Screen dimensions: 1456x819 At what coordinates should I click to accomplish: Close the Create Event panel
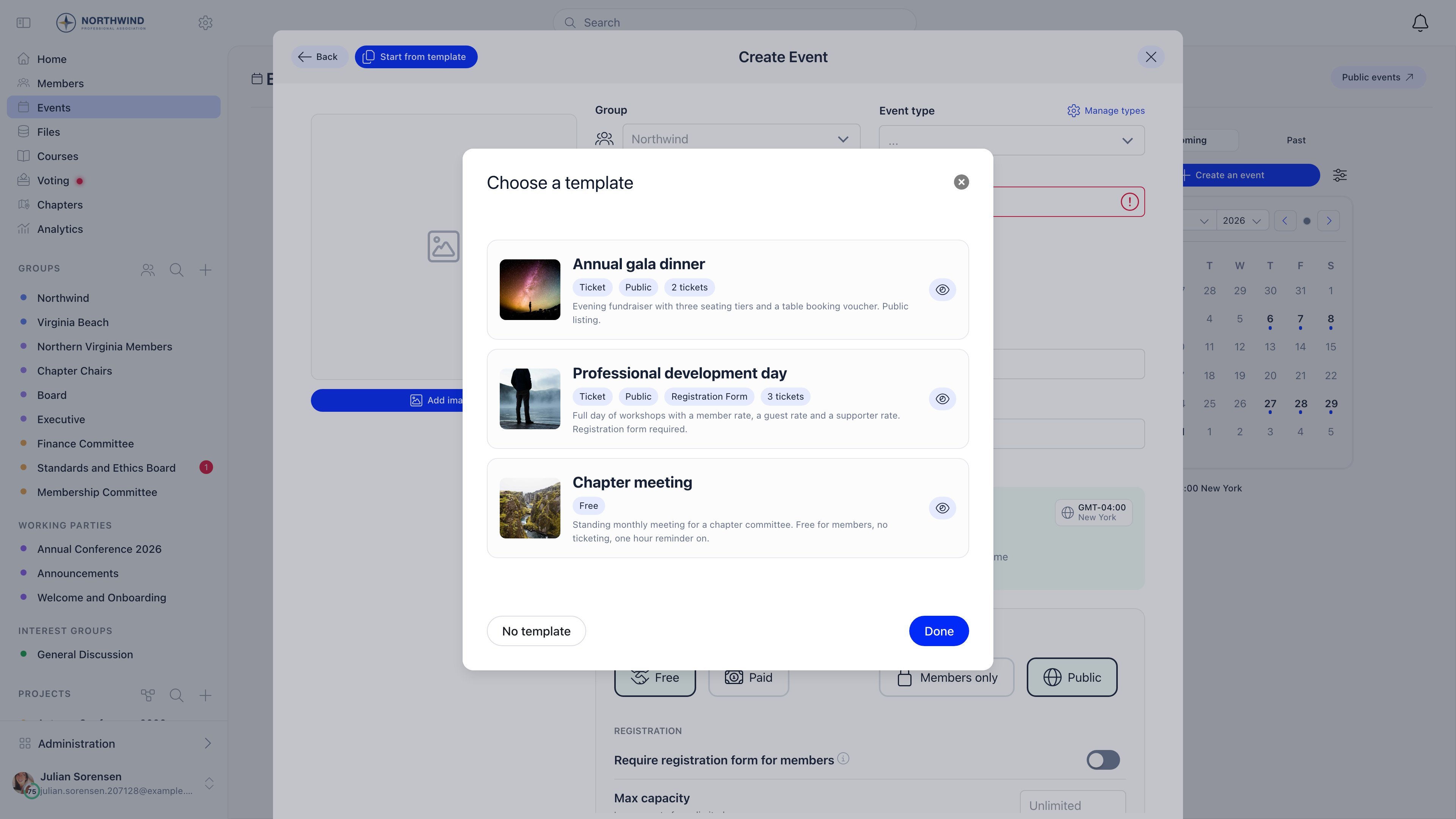[x=1150, y=56]
